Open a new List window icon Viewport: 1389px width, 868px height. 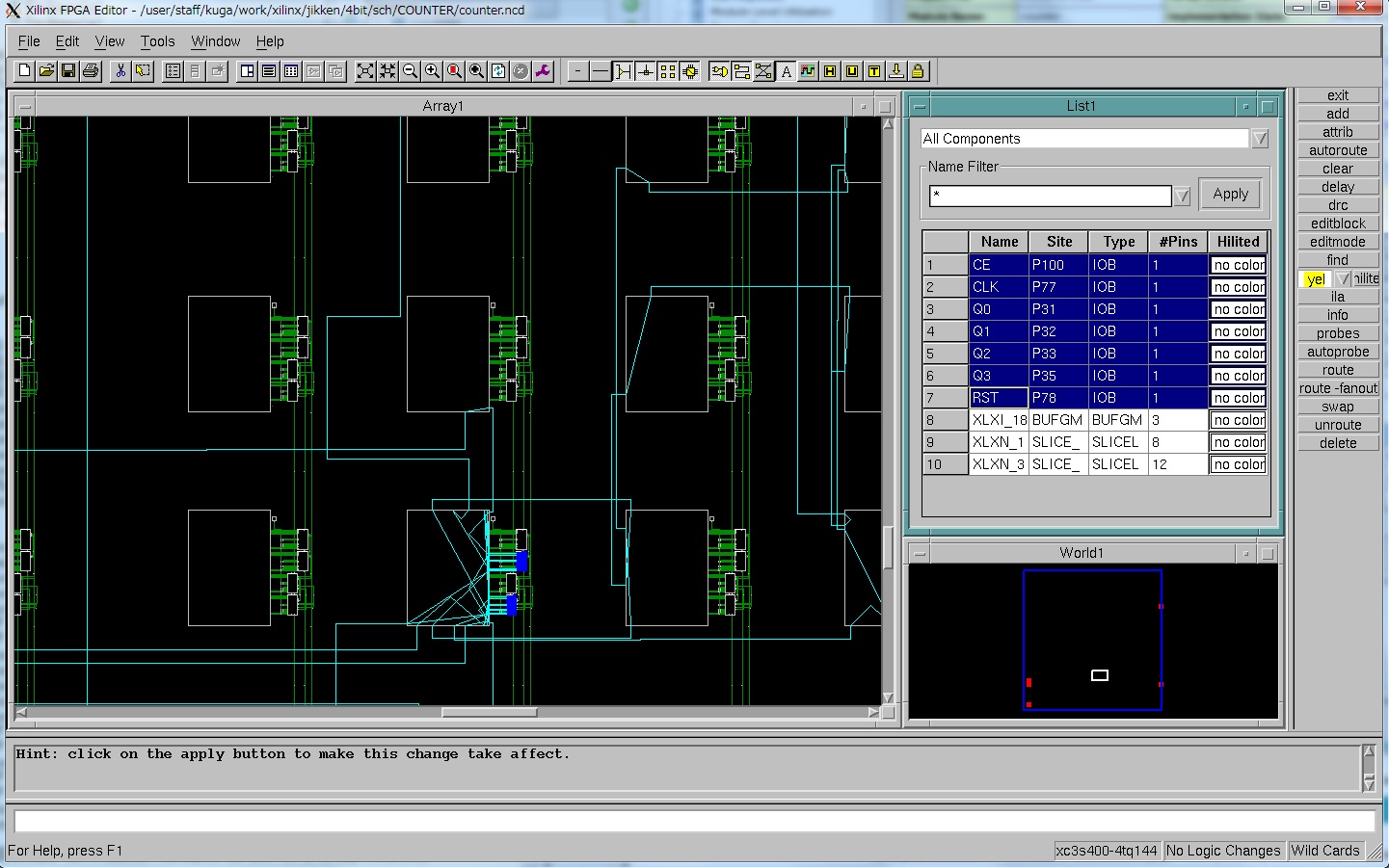(x=269, y=71)
